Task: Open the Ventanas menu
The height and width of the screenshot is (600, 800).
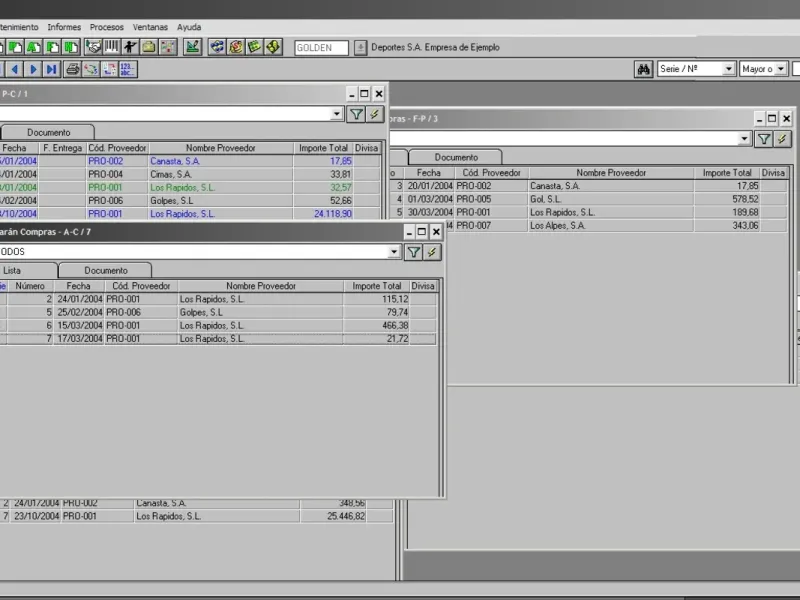Action: pos(150,27)
